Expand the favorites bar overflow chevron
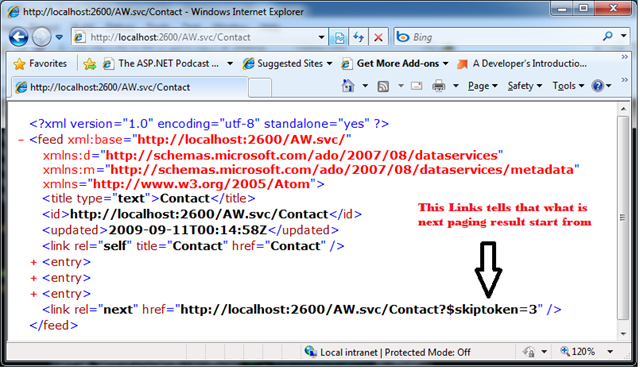This screenshot has height=370, width=640. pos(624,57)
